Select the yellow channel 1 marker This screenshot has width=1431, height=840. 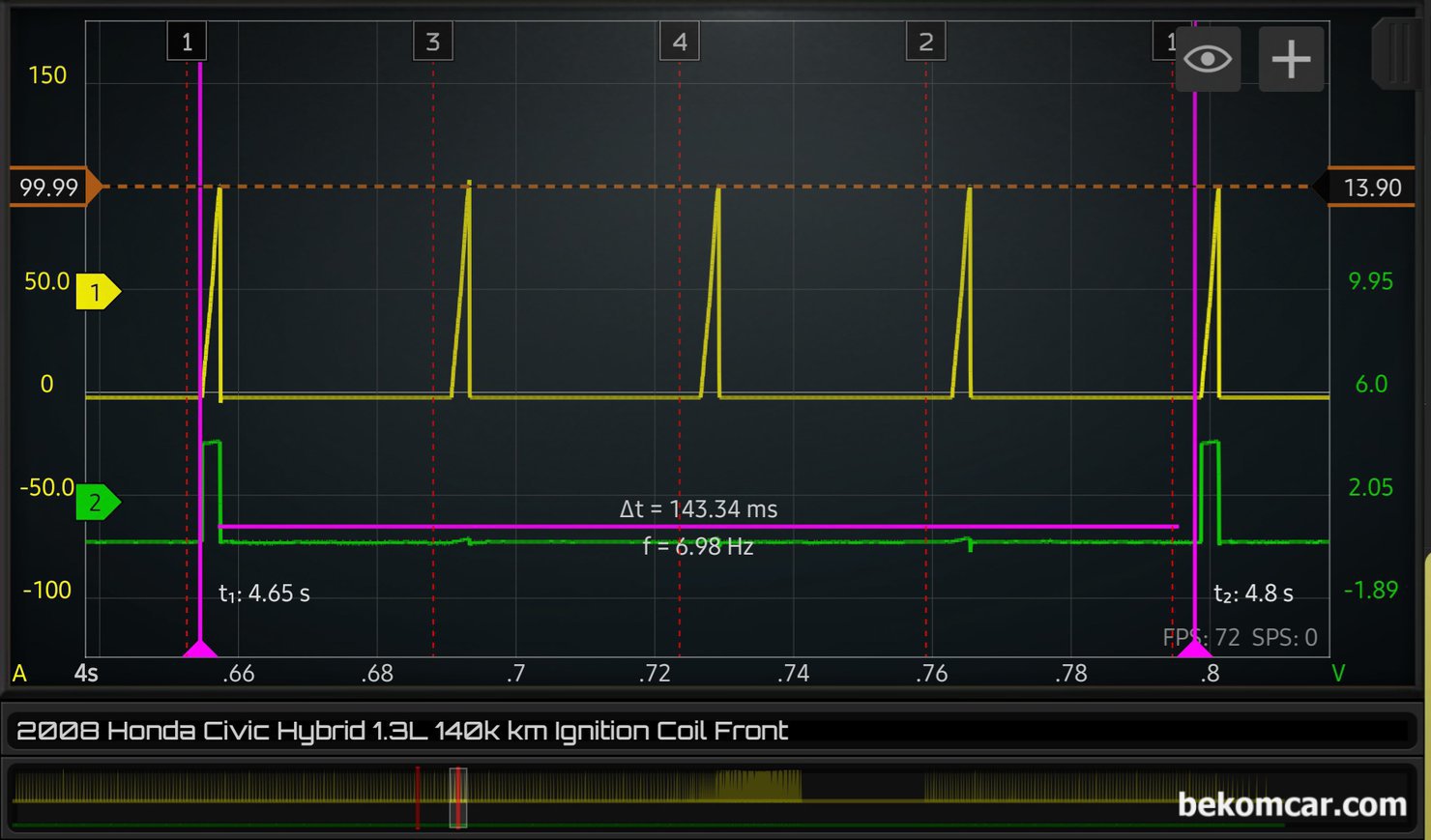[97, 292]
